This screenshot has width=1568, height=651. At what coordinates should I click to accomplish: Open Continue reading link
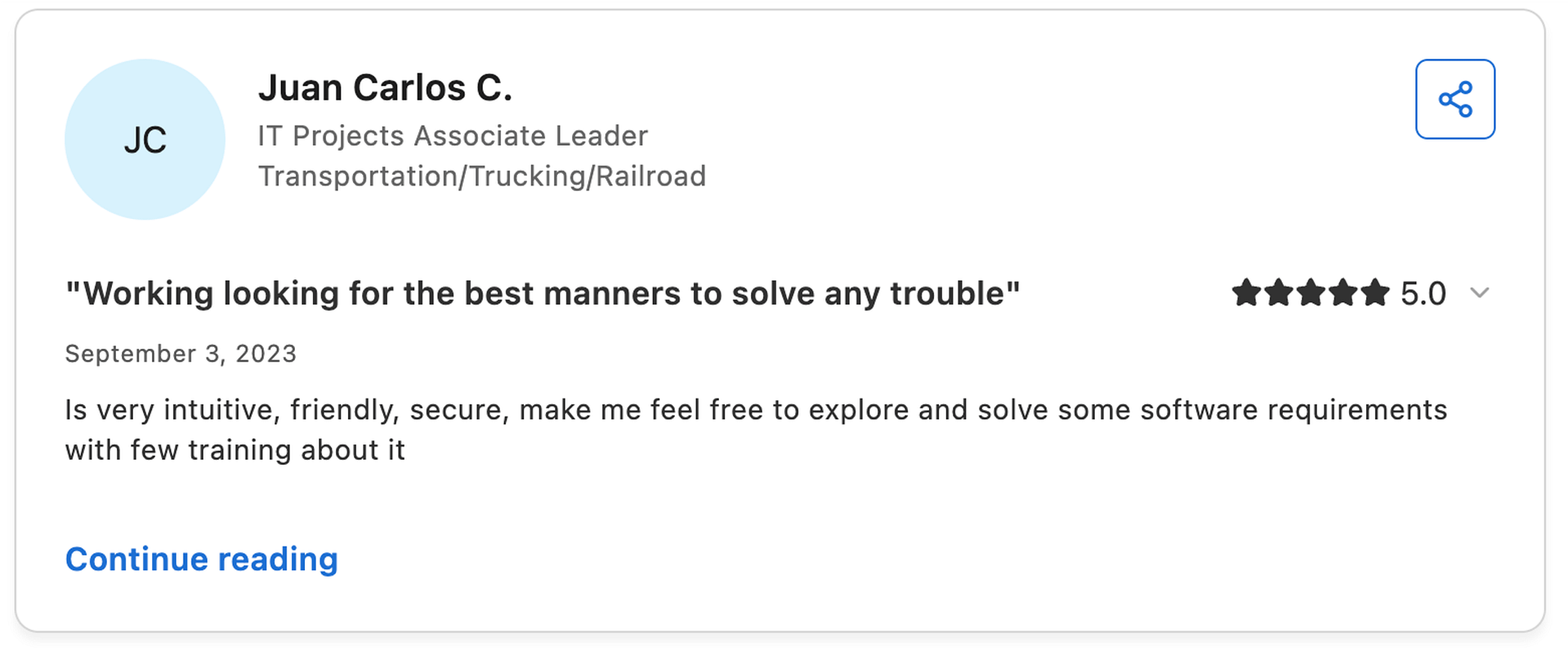[201, 560]
